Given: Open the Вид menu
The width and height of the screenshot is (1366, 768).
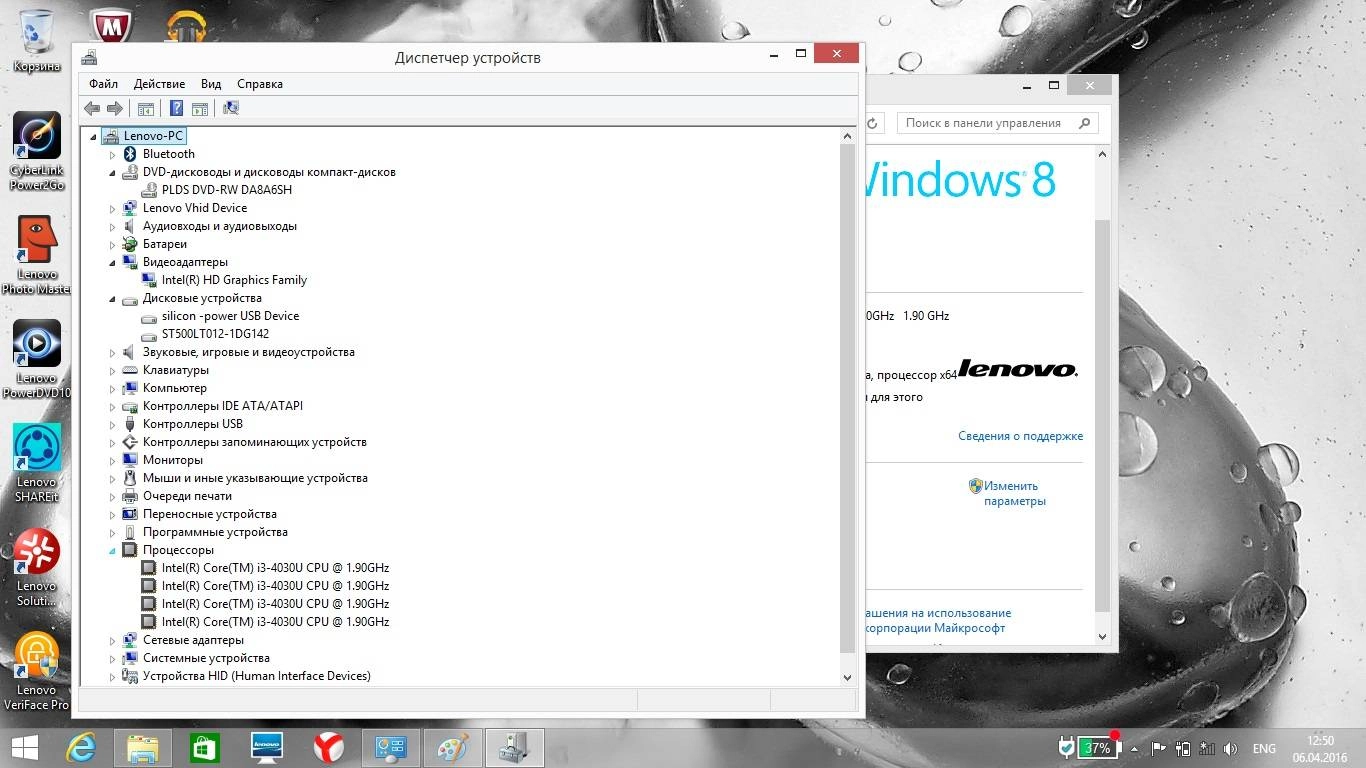Looking at the screenshot, I should (x=211, y=84).
